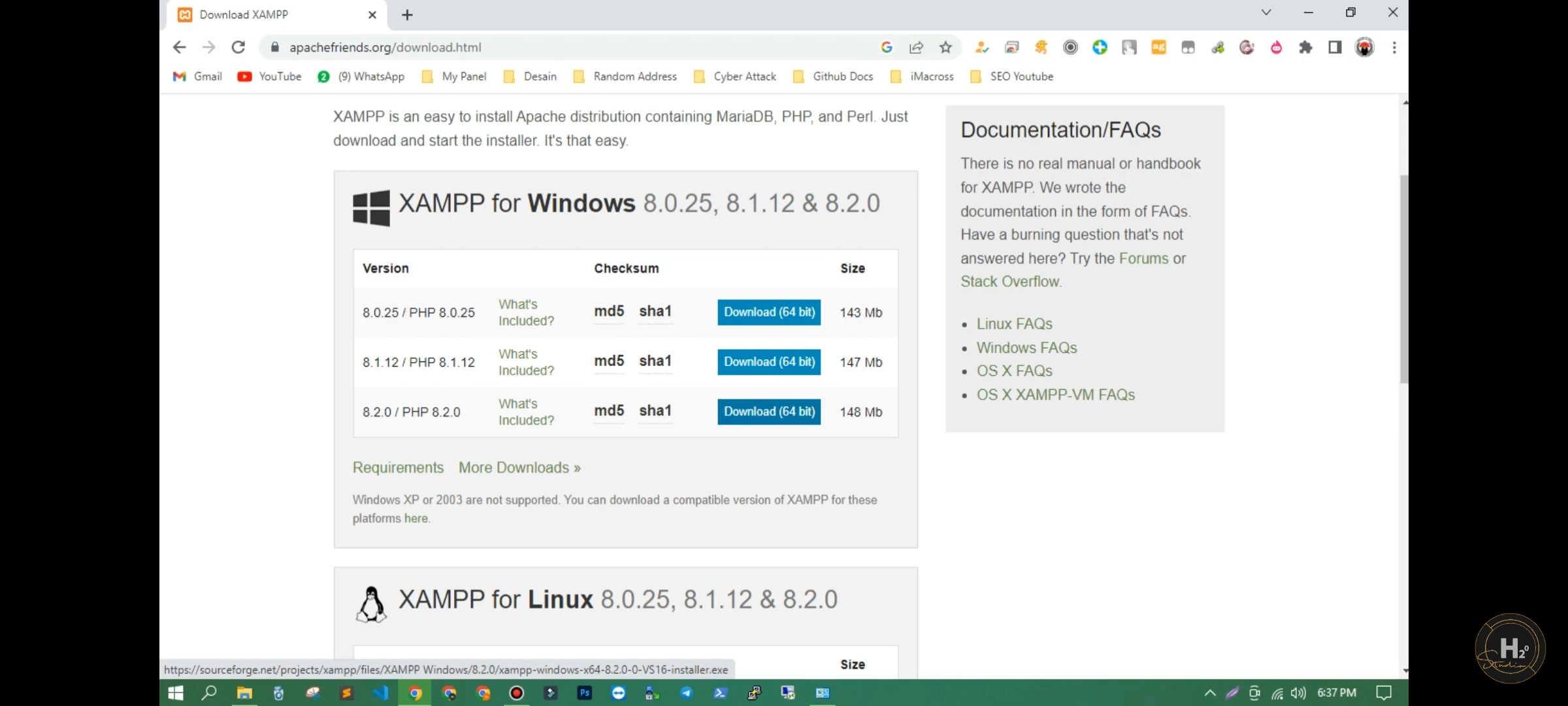View sha1 checksum for 8.1.12
Viewport: 1568px width, 706px height.
click(655, 361)
